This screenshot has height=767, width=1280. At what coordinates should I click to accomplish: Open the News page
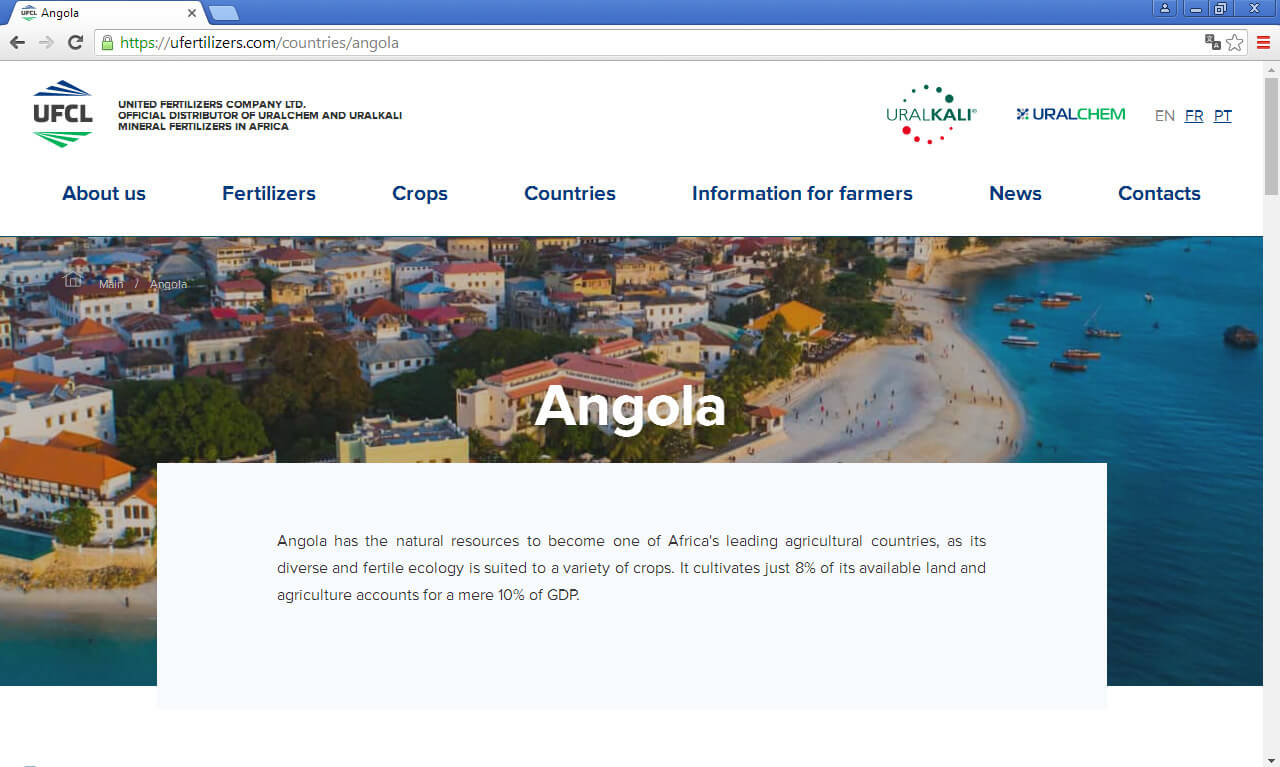pos(1015,194)
